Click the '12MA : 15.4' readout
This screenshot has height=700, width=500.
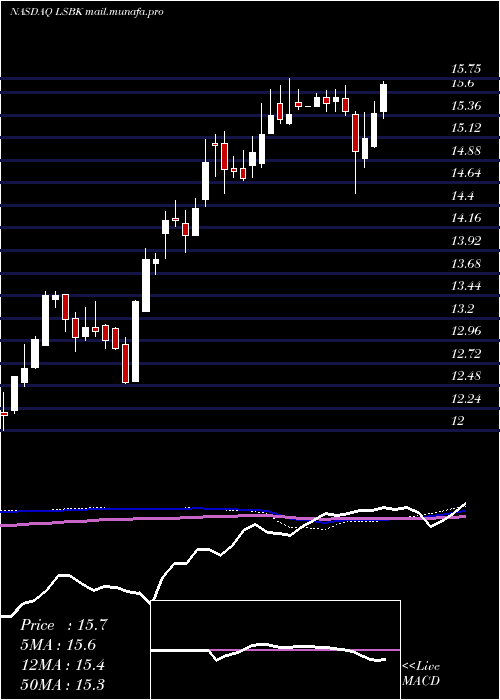click(62, 665)
